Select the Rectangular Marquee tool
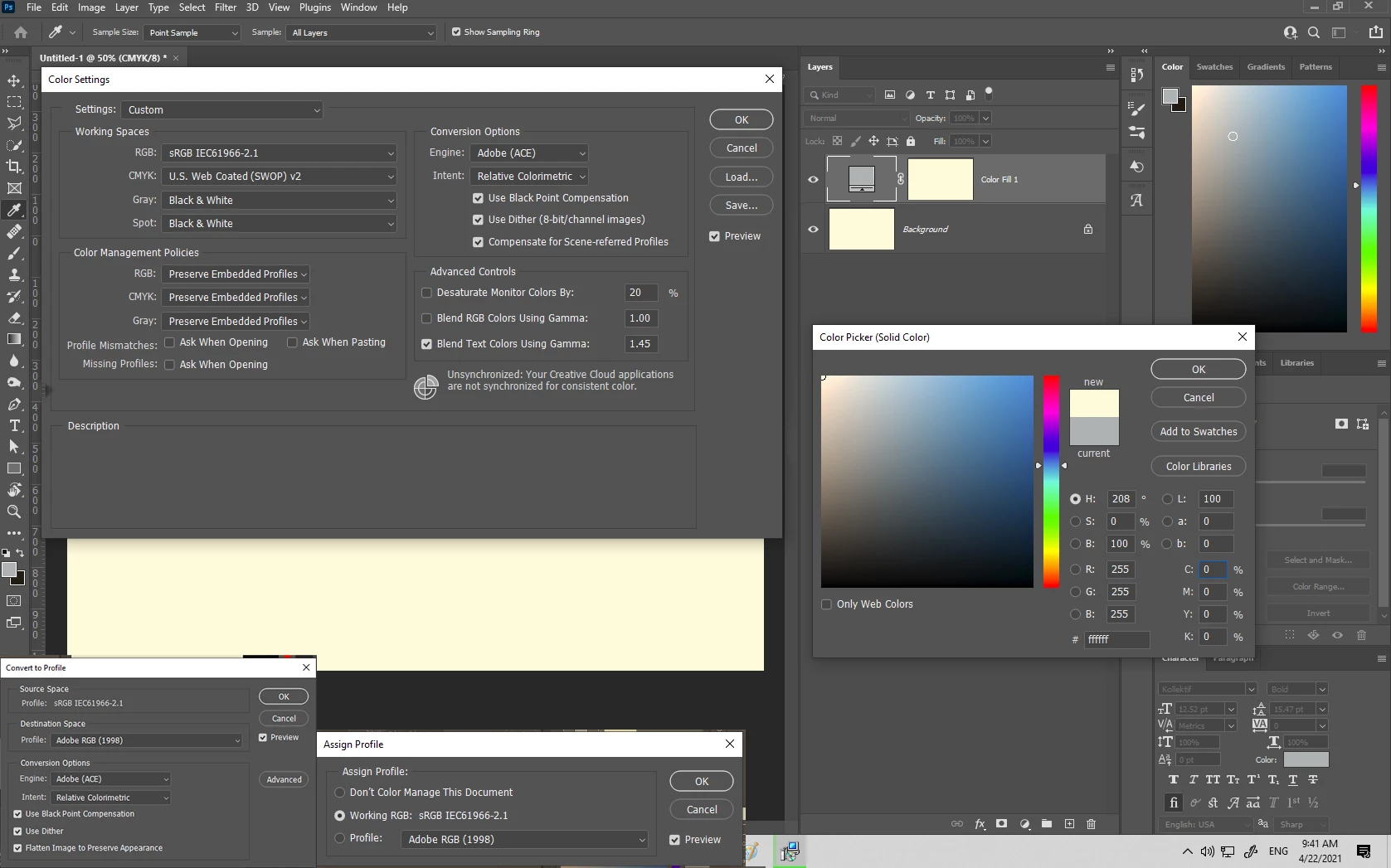The image size is (1391, 868). 14,102
